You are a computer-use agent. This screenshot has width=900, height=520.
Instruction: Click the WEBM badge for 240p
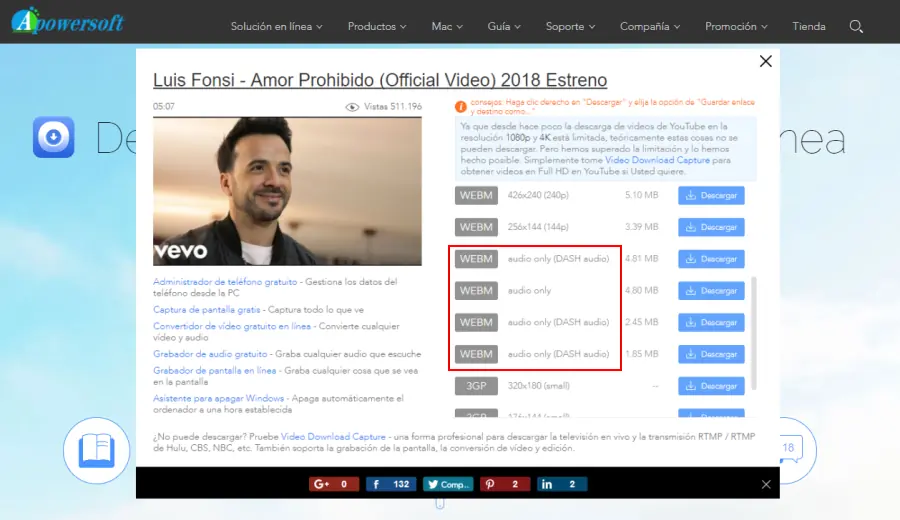click(x=476, y=196)
